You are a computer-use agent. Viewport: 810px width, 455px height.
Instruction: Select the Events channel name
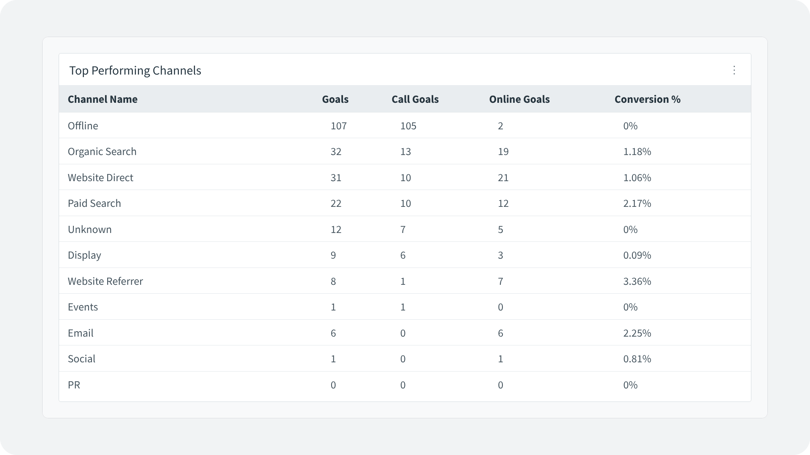tap(83, 307)
